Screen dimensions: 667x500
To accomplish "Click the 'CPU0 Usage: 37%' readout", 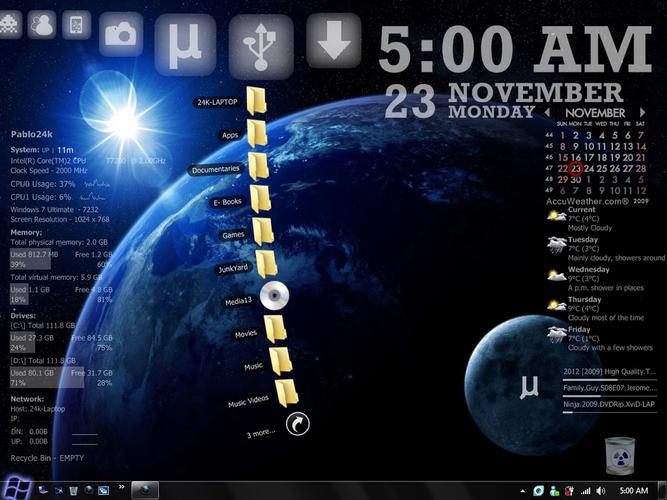I will 43,184.
